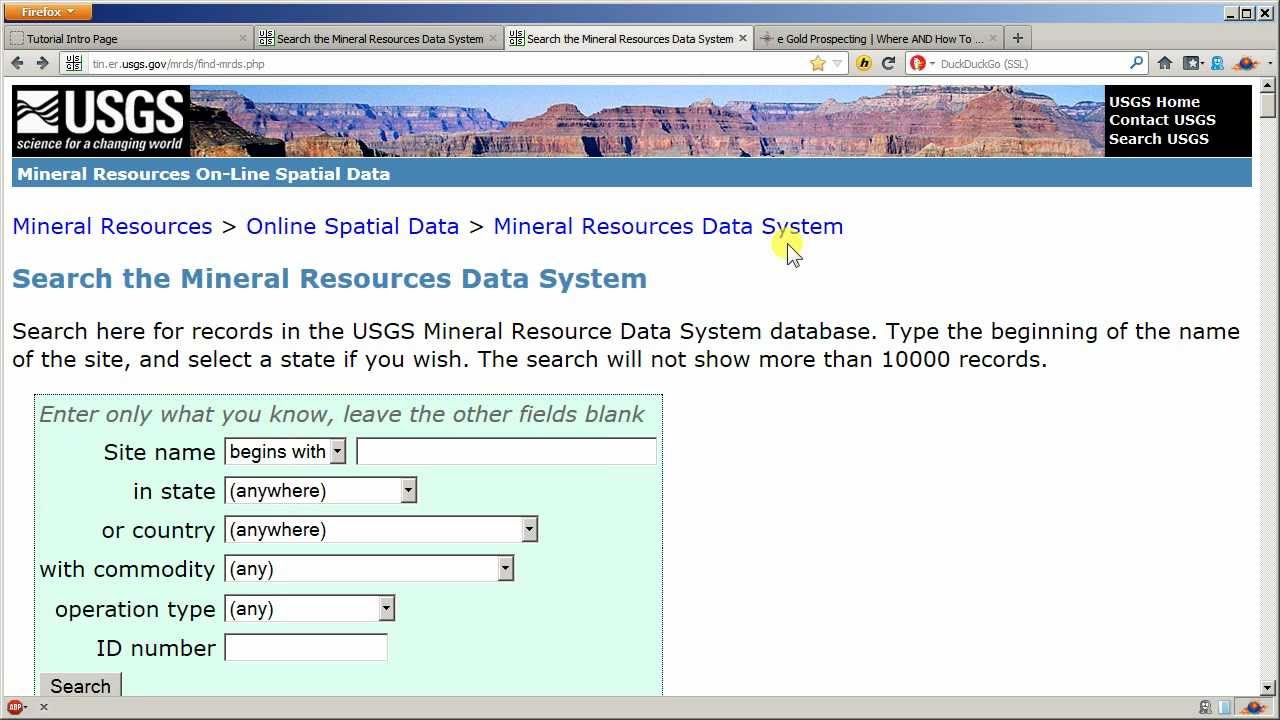Click the forward navigation arrow

pos(42,63)
